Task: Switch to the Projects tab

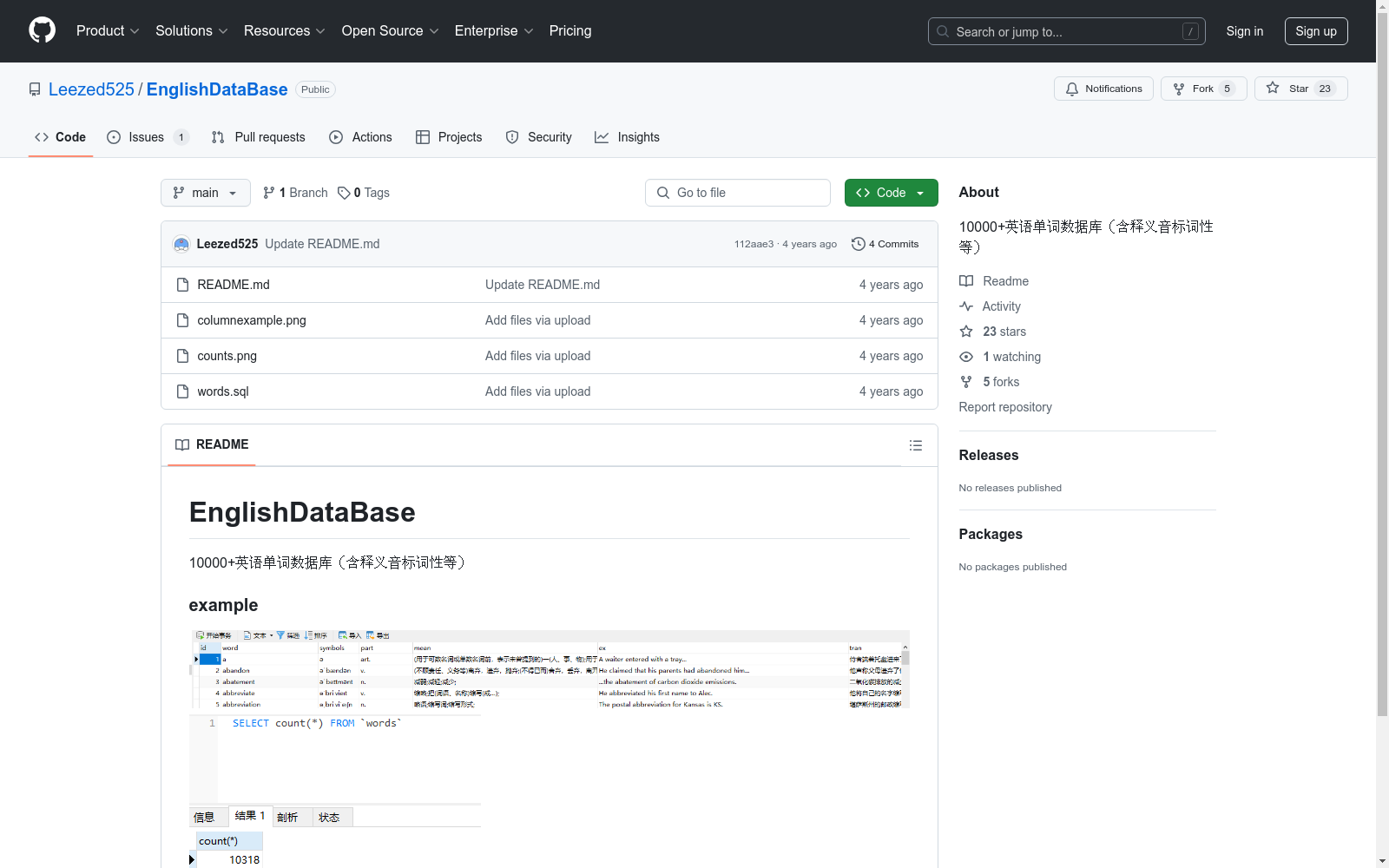Action: pos(449,137)
